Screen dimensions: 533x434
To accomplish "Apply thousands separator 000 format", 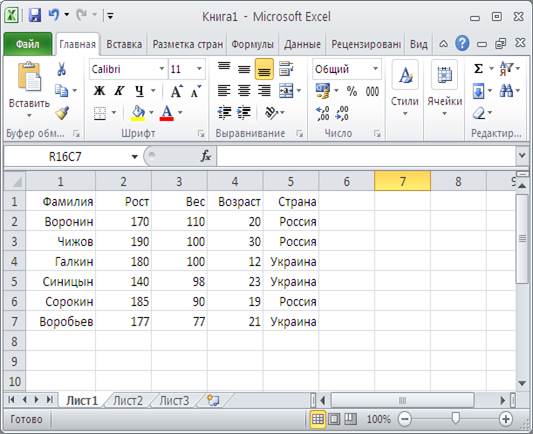I will [373, 91].
